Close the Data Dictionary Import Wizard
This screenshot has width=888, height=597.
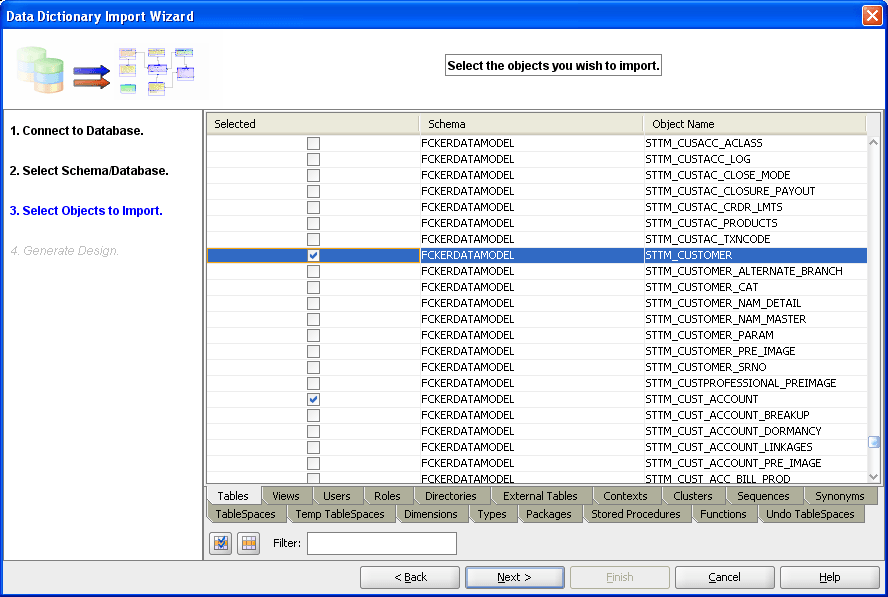pos(871,16)
